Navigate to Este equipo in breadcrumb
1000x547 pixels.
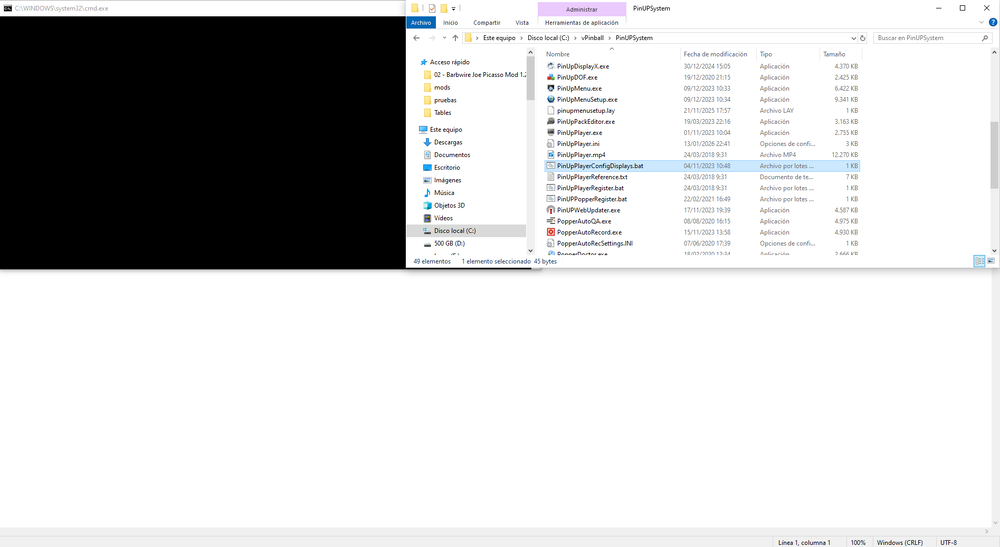click(x=499, y=38)
